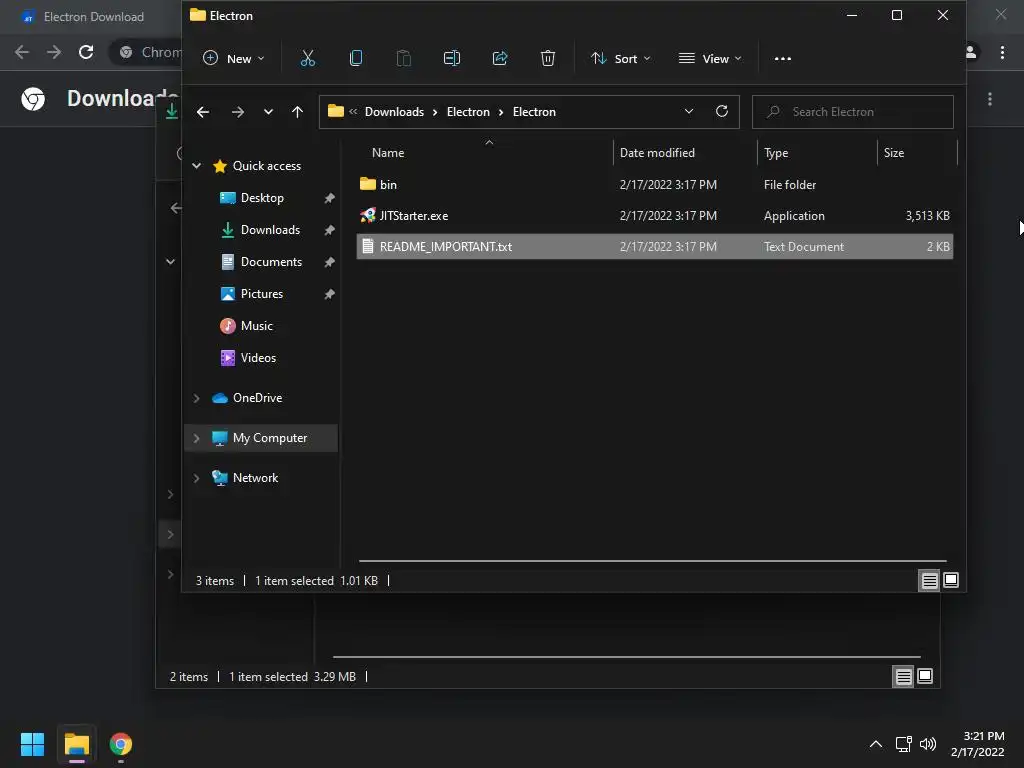Screen dimensions: 1024x768
Task: Click Google Chrome taskbar icon
Action: point(121,744)
